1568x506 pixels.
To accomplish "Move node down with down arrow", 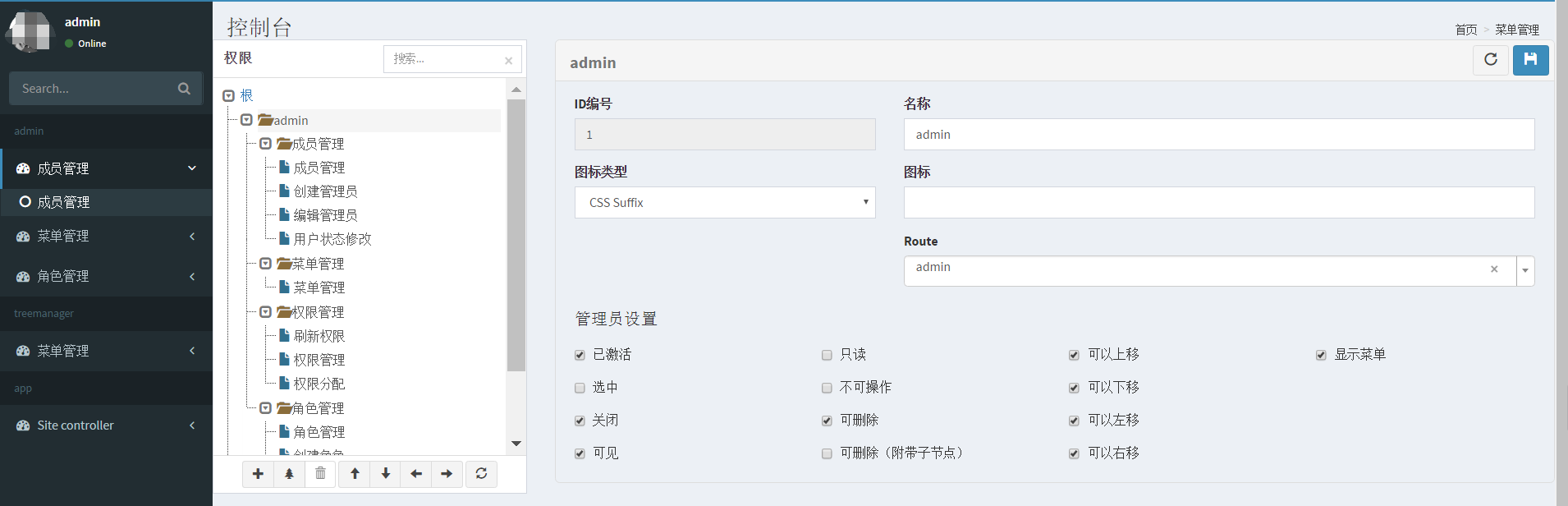I will coord(385,474).
